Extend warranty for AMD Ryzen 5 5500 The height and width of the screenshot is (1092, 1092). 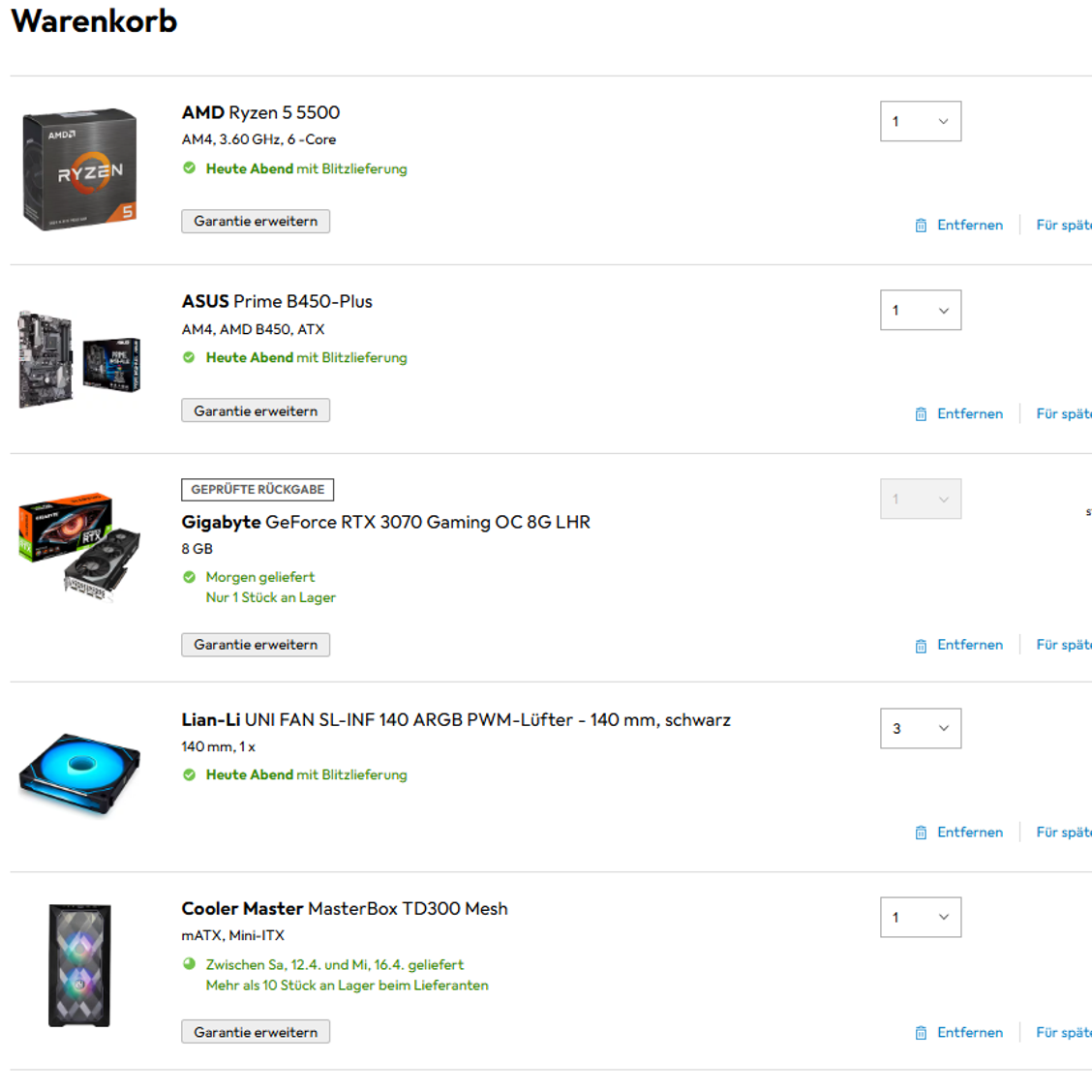(x=256, y=222)
